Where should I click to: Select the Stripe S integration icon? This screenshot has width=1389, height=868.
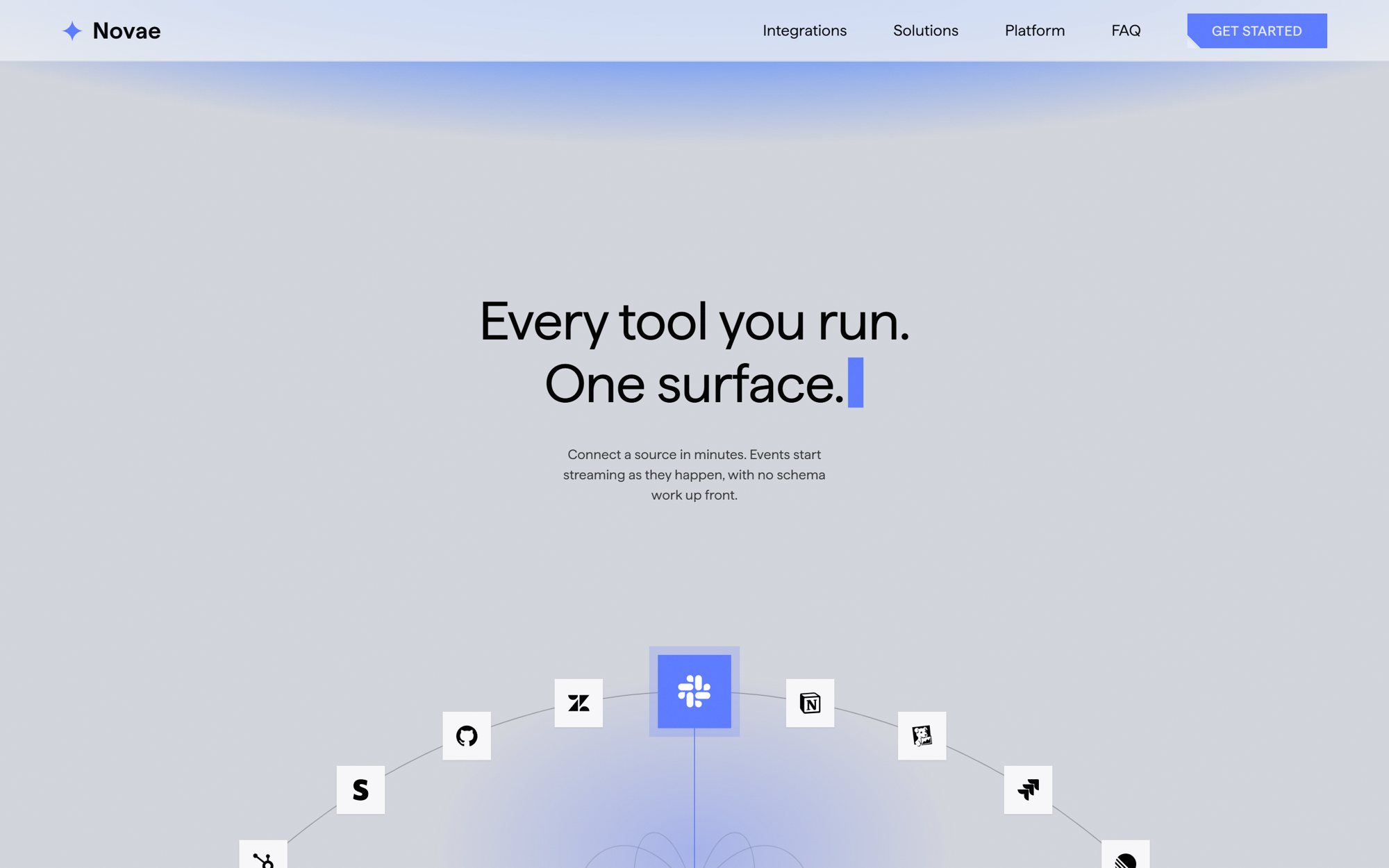tap(360, 790)
